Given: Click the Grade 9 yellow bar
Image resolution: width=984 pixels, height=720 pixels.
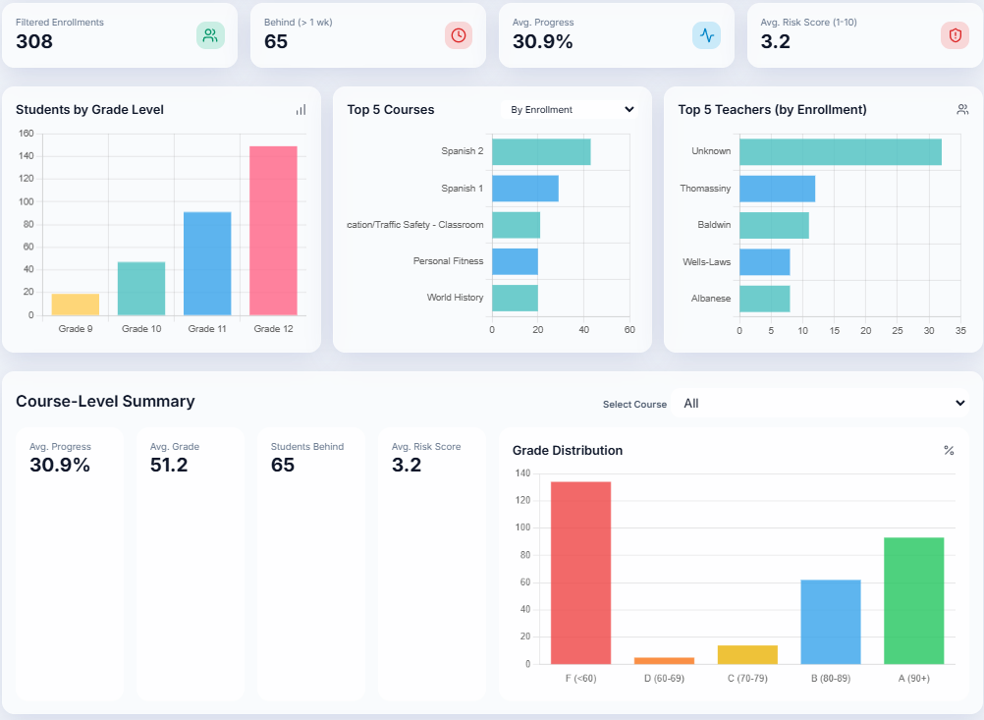Looking at the screenshot, I should coord(76,304).
